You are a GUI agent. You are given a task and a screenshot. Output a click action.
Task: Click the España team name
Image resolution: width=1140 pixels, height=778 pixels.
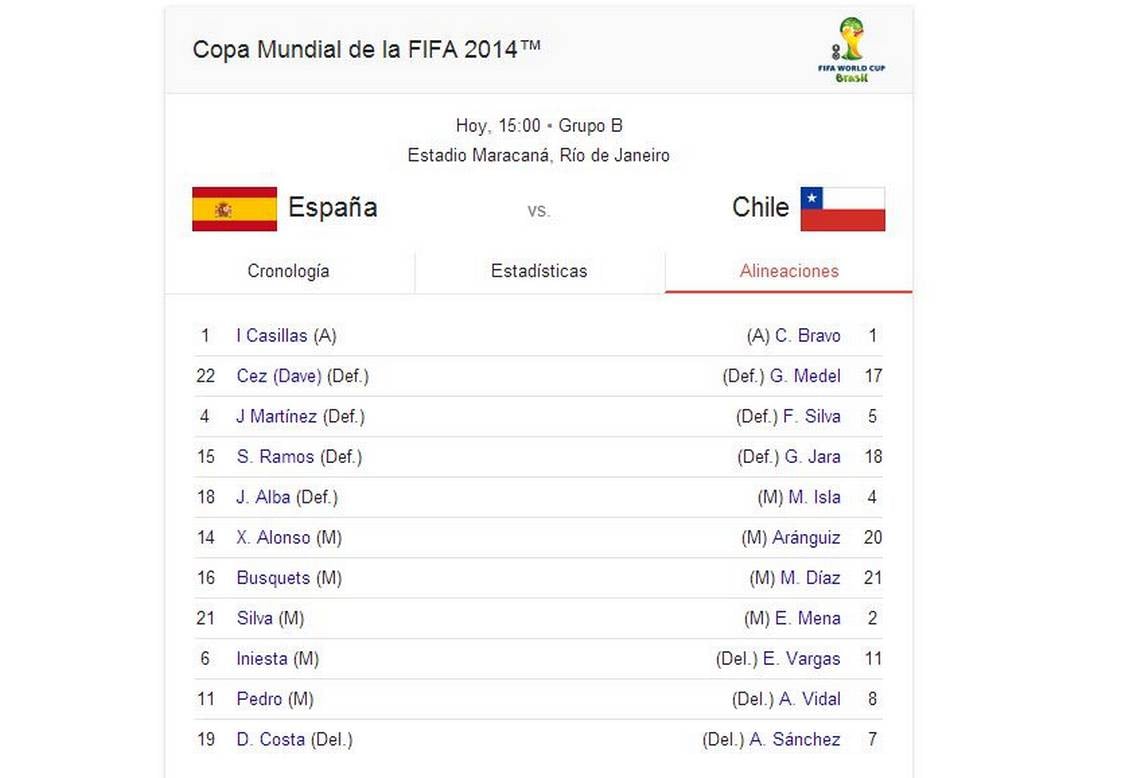(x=333, y=207)
